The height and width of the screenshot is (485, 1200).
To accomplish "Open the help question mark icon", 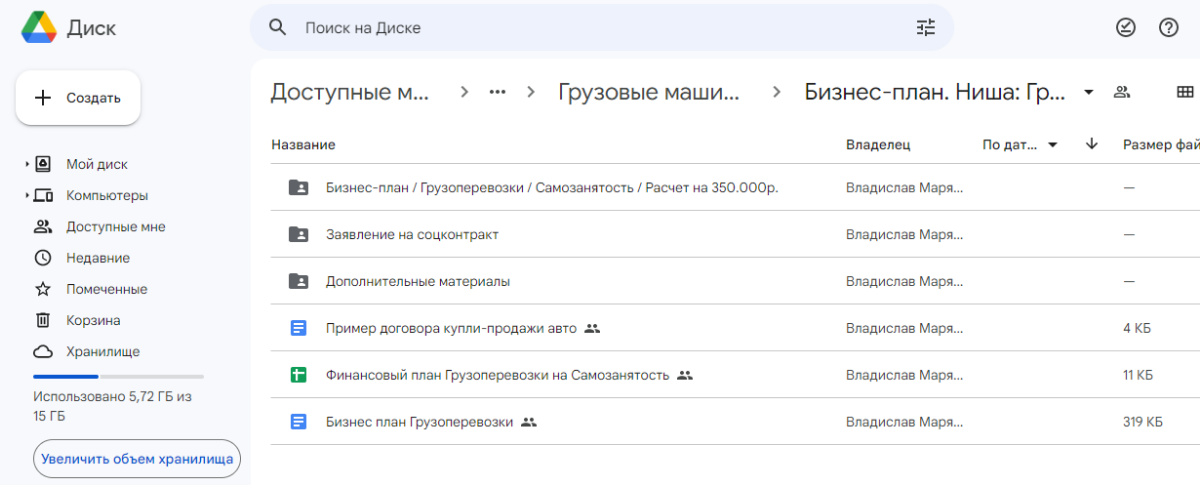I will click(x=1168, y=28).
